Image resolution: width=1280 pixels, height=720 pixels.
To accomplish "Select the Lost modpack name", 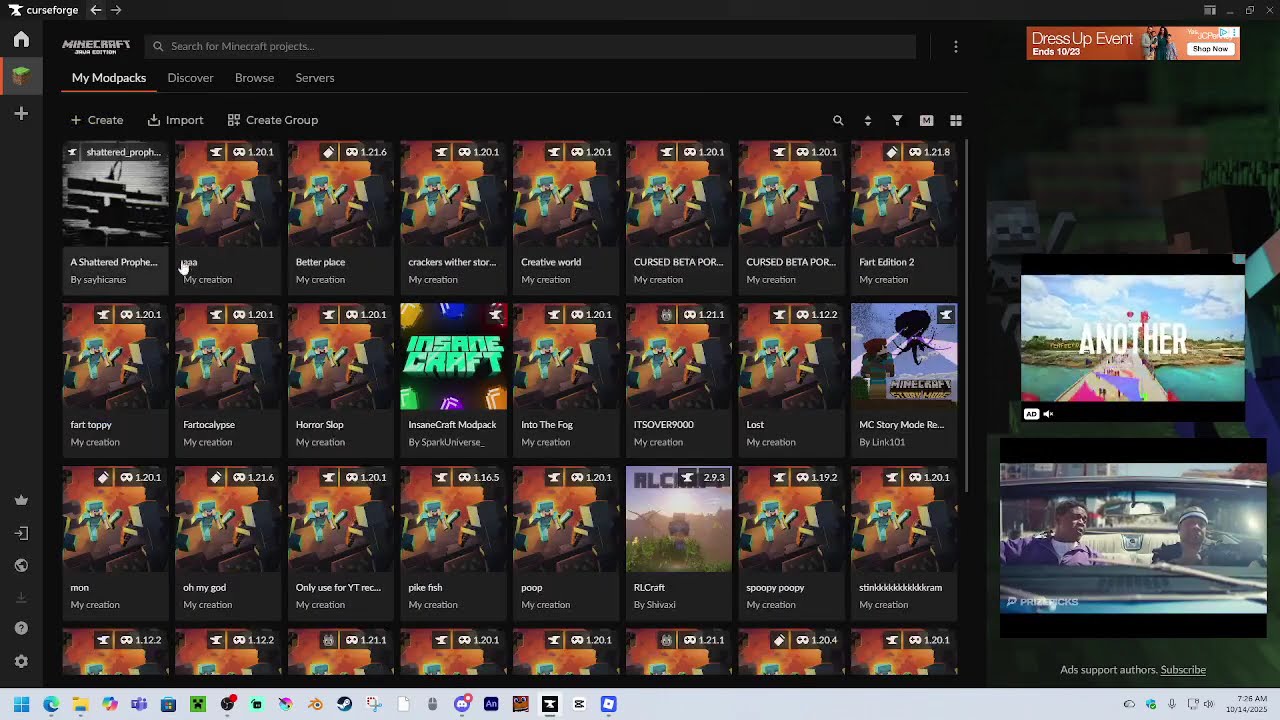I will pyautogui.click(x=755, y=425).
